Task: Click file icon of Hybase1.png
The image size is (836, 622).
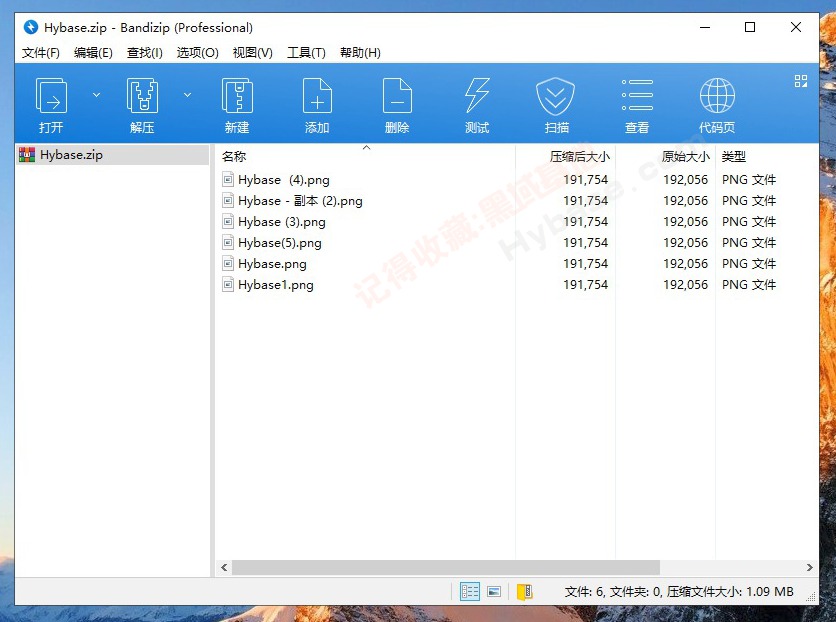Action: click(x=228, y=285)
